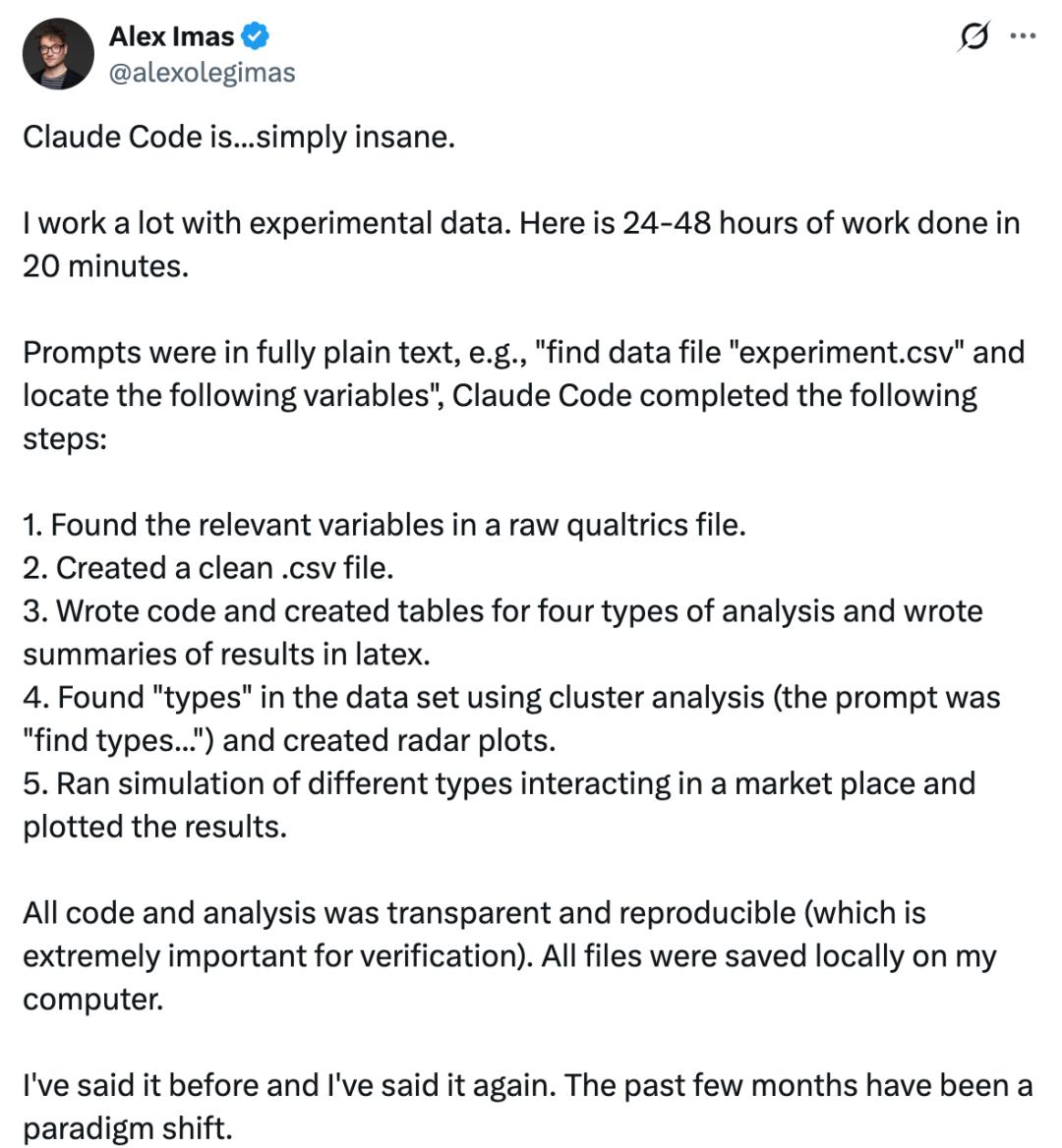Click step 4 about cluster analysis
The height and width of the screenshot is (1148, 1062).
point(511,697)
